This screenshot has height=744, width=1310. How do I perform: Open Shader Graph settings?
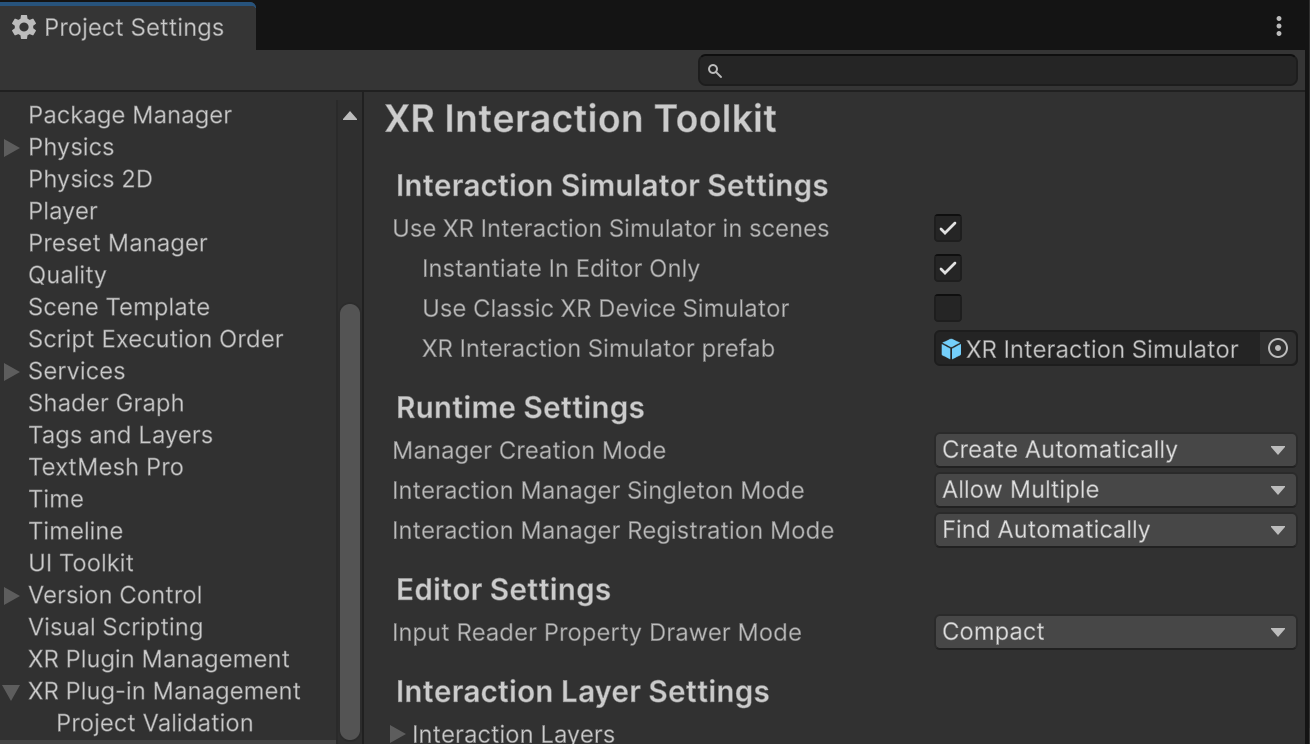106,403
